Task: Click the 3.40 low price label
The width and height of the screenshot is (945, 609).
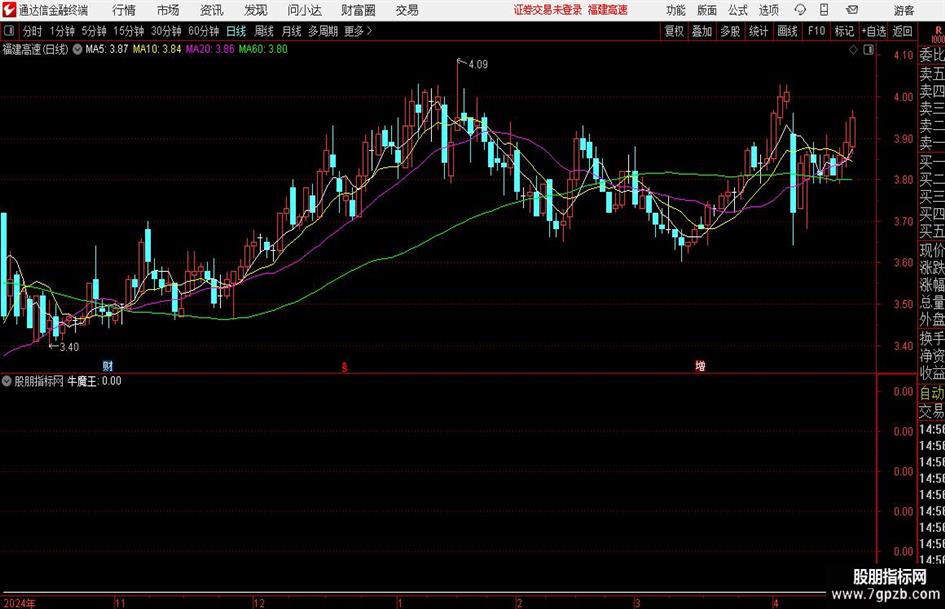Action: click(69, 347)
